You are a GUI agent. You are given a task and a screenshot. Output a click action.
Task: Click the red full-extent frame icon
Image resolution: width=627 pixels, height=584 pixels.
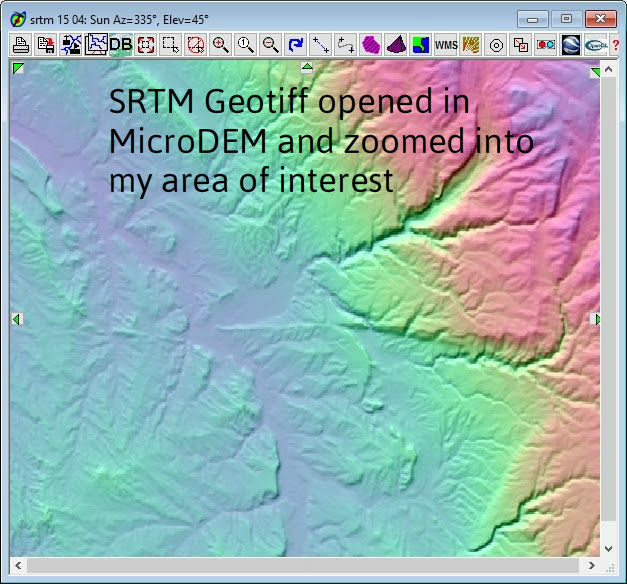[x=146, y=45]
